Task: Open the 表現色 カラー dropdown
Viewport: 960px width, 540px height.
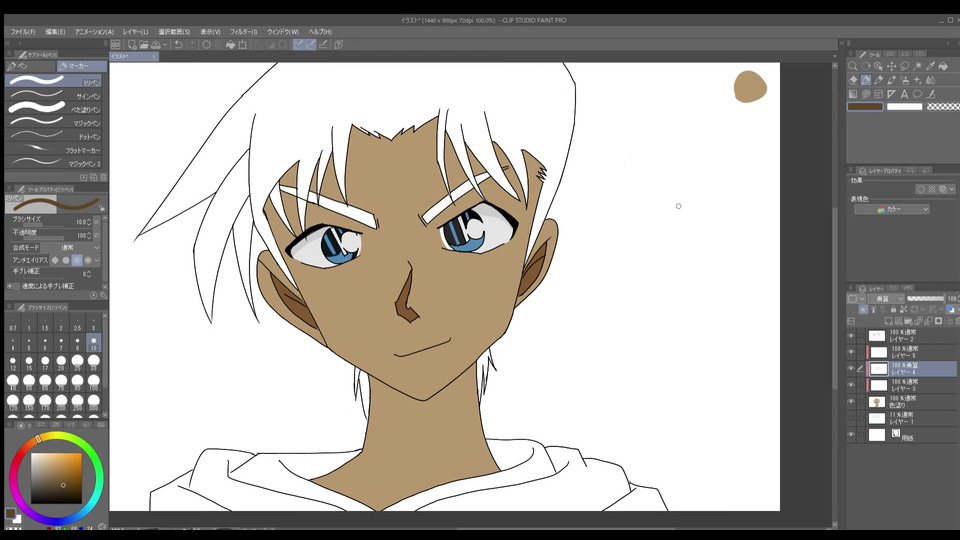Action: [x=890, y=209]
